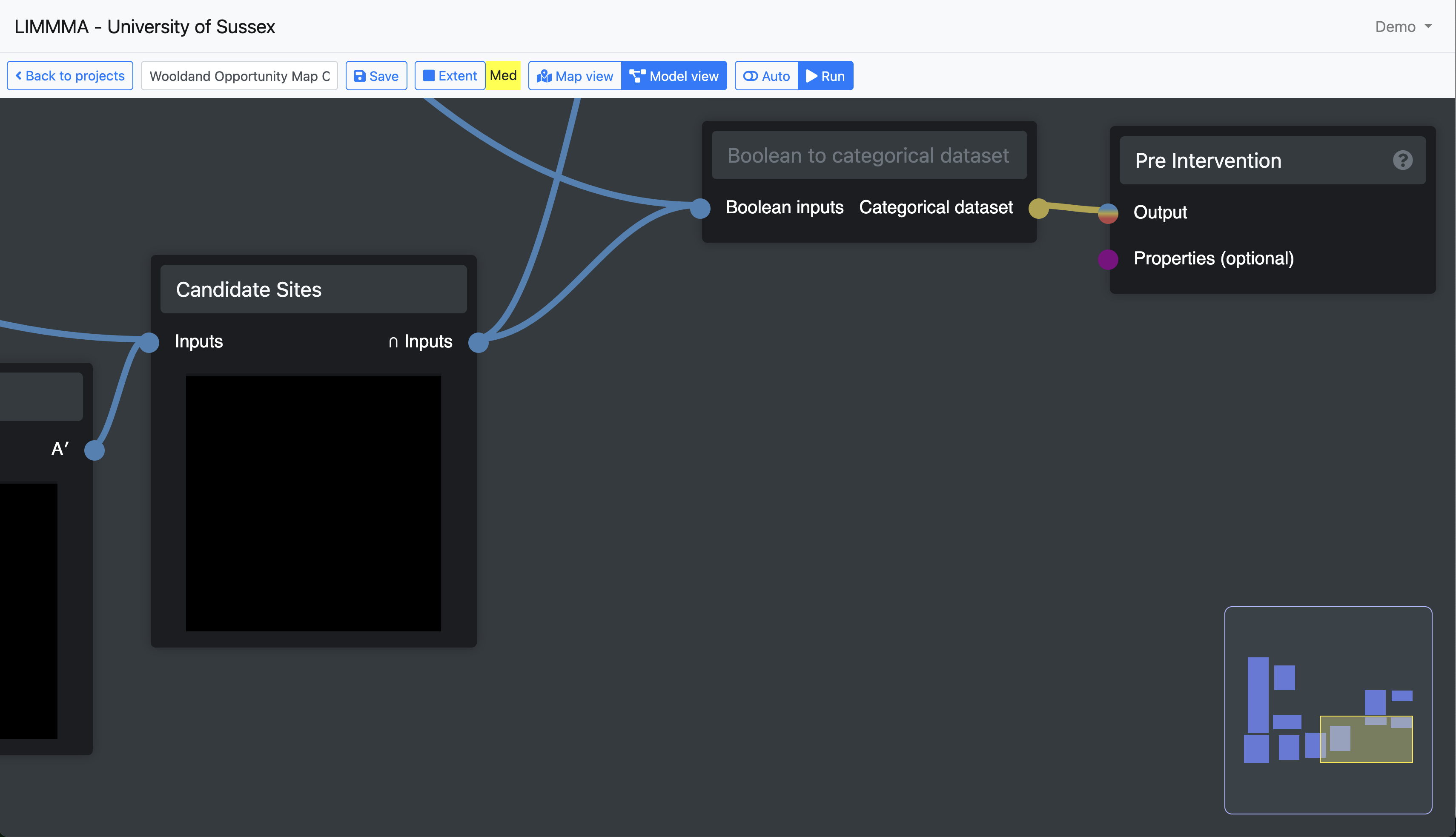This screenshot has width=1456, height=837.
Task: Click the A′ output socket
Action: click(x=94, y=450)
